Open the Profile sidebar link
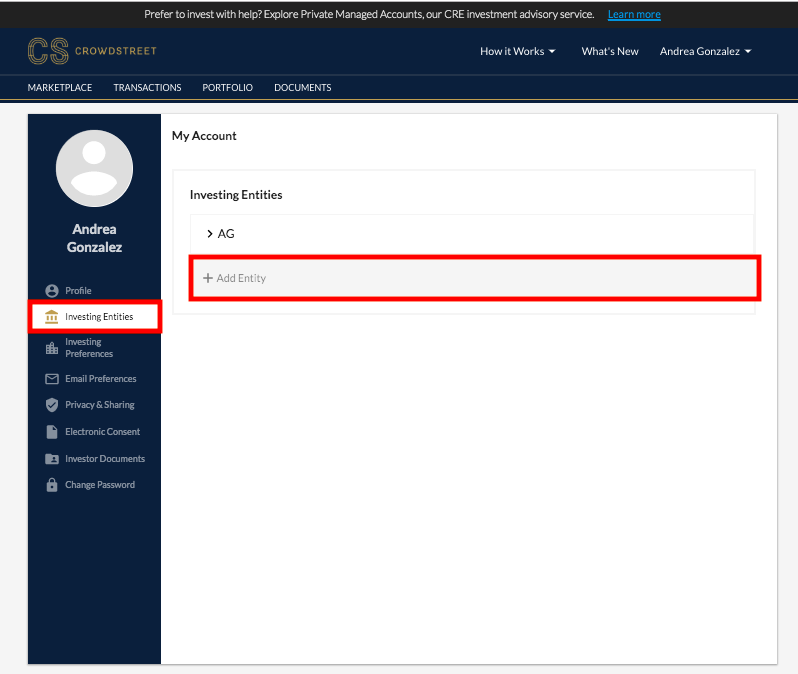Image resolution: width=798 pixels, height=674 pixels. pos(78,291)
